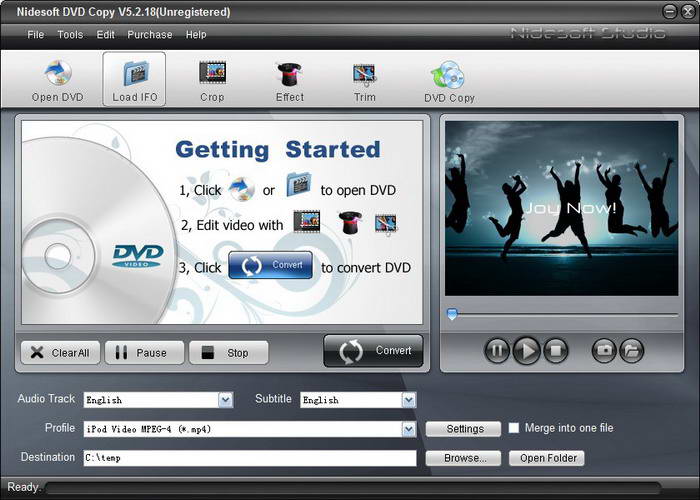Open the Trim tool
Screen dimensions: 700x500
[365, 80]
